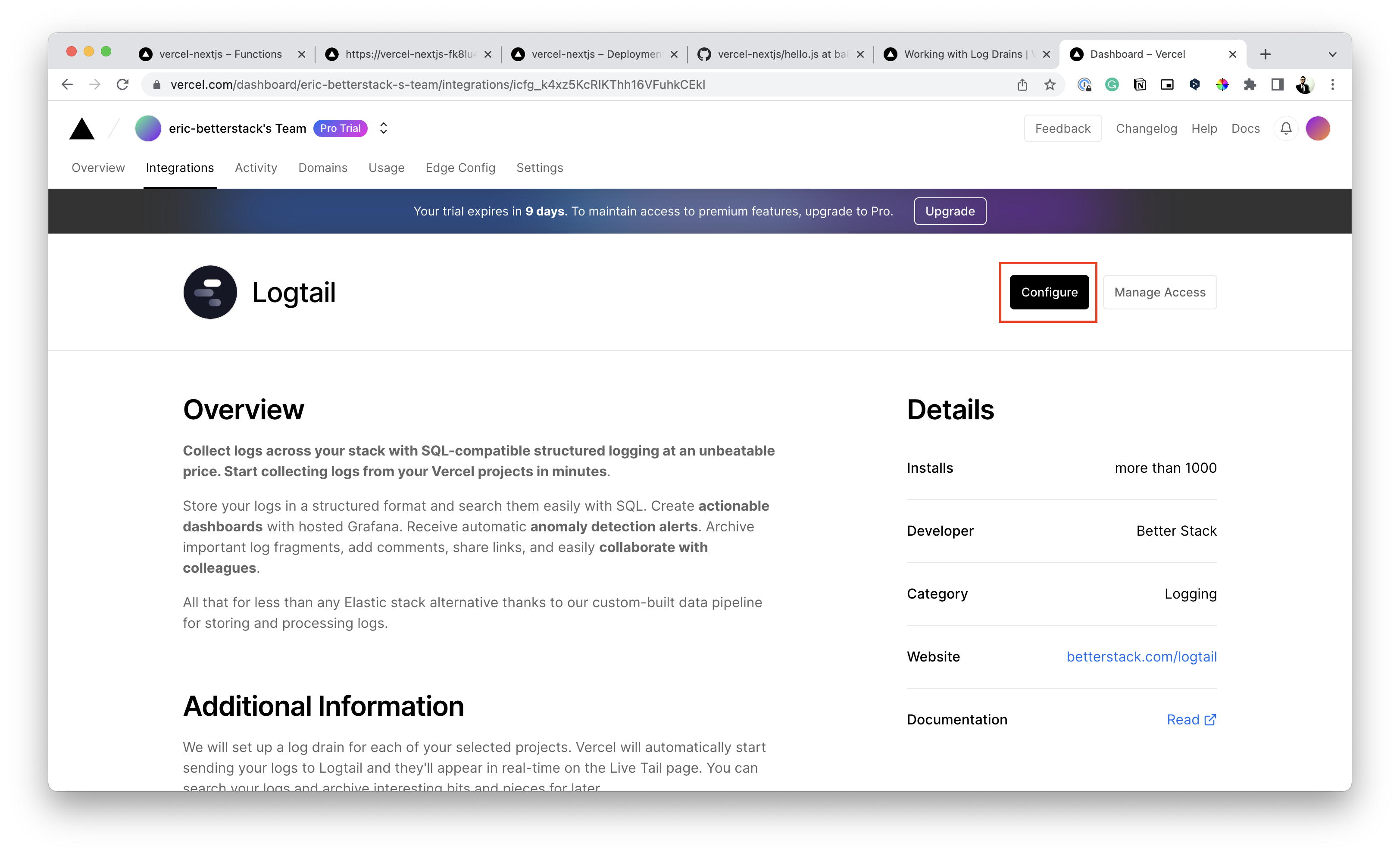Click the Pro Trial badge
This screenshot has width=1400, height=855.
pyautogui.click(x=341, y=128)
